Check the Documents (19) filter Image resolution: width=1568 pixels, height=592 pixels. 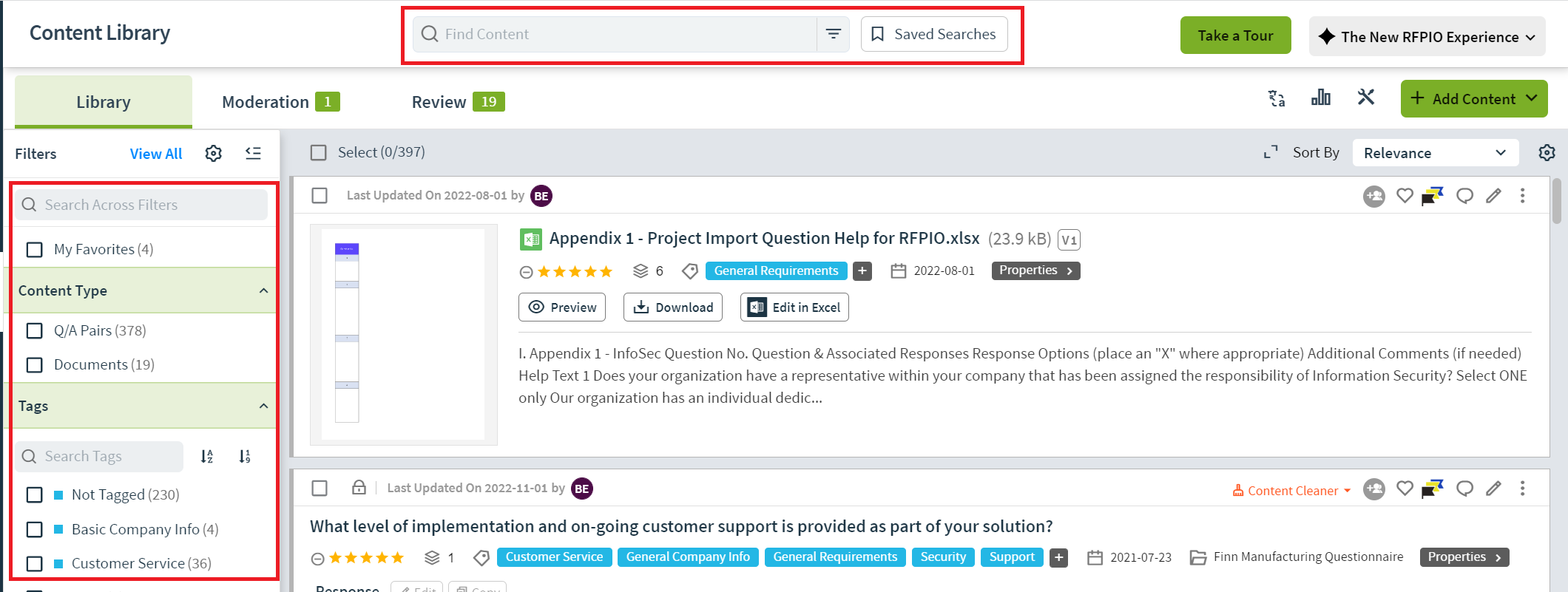[34, 365]
